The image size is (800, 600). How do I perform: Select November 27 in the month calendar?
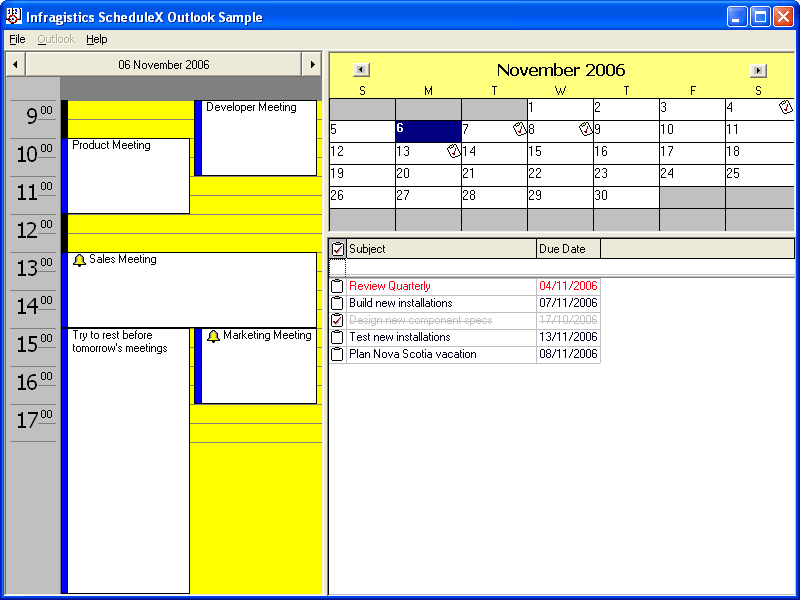(x=428, y=197)
